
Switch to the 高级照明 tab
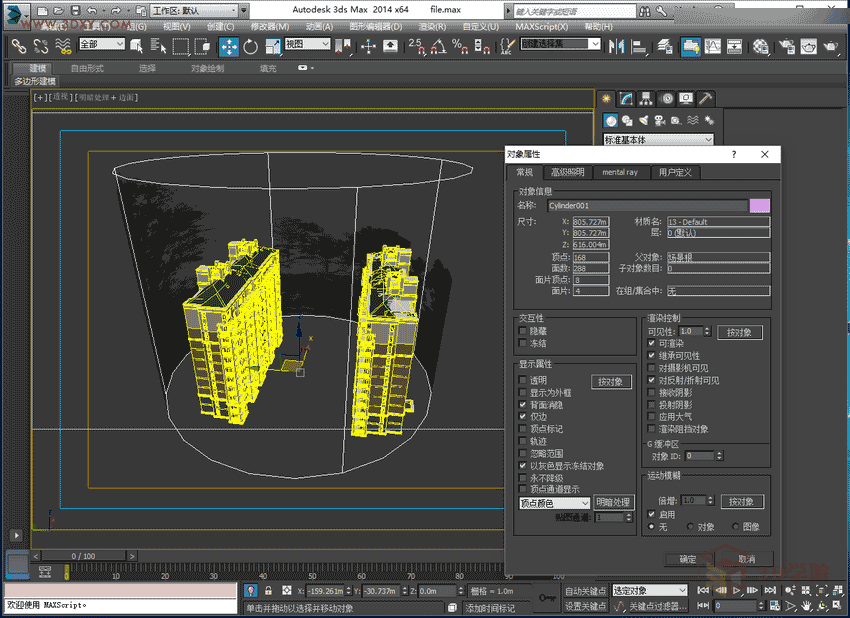click(x=567, y=172)
